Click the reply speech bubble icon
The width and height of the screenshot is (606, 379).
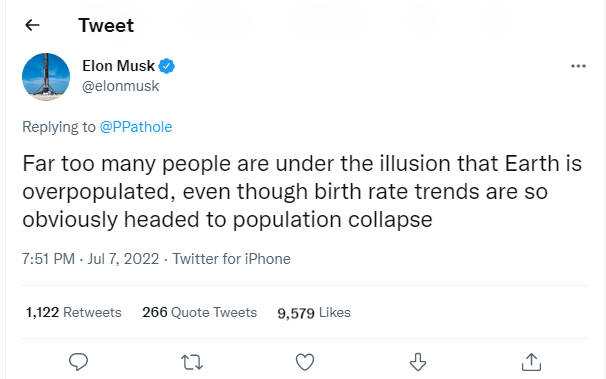pos(78,362)
